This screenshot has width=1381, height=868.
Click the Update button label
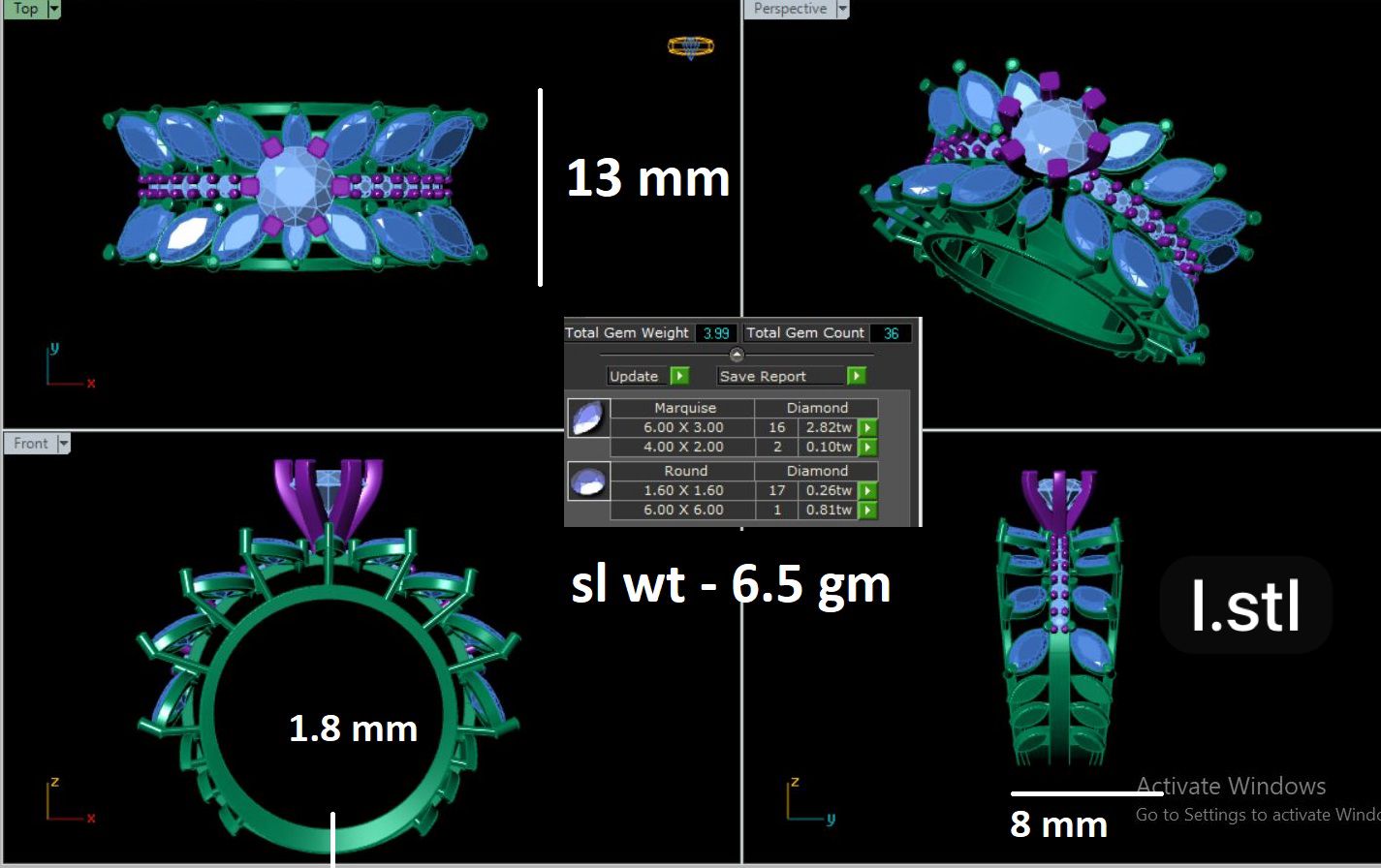[635, 376]
